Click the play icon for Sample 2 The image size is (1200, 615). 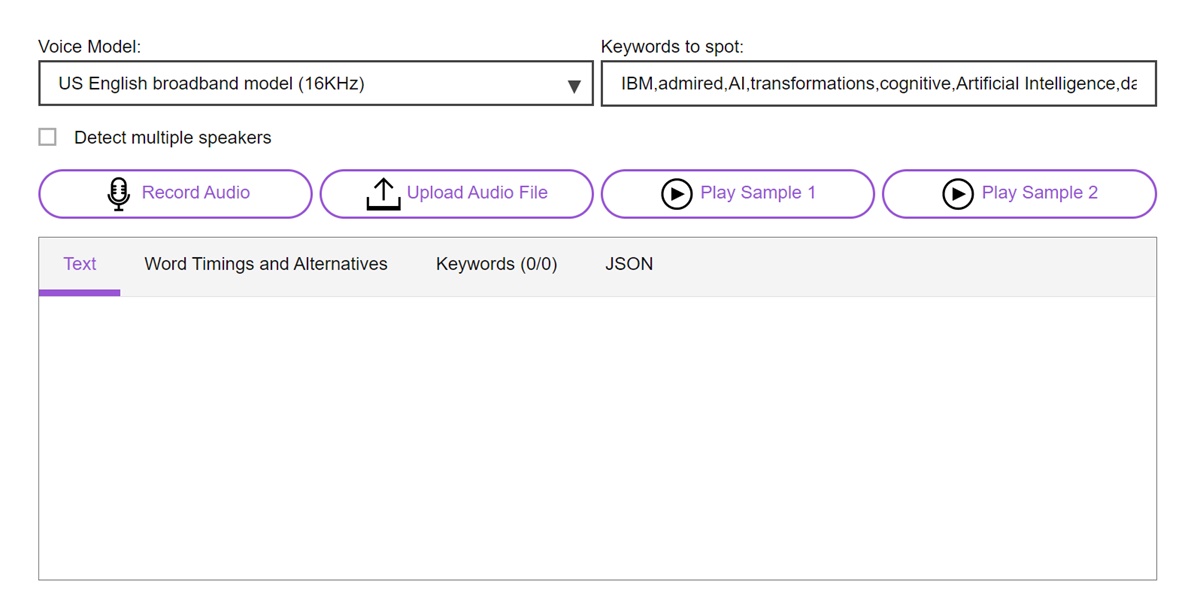point(958,193)
